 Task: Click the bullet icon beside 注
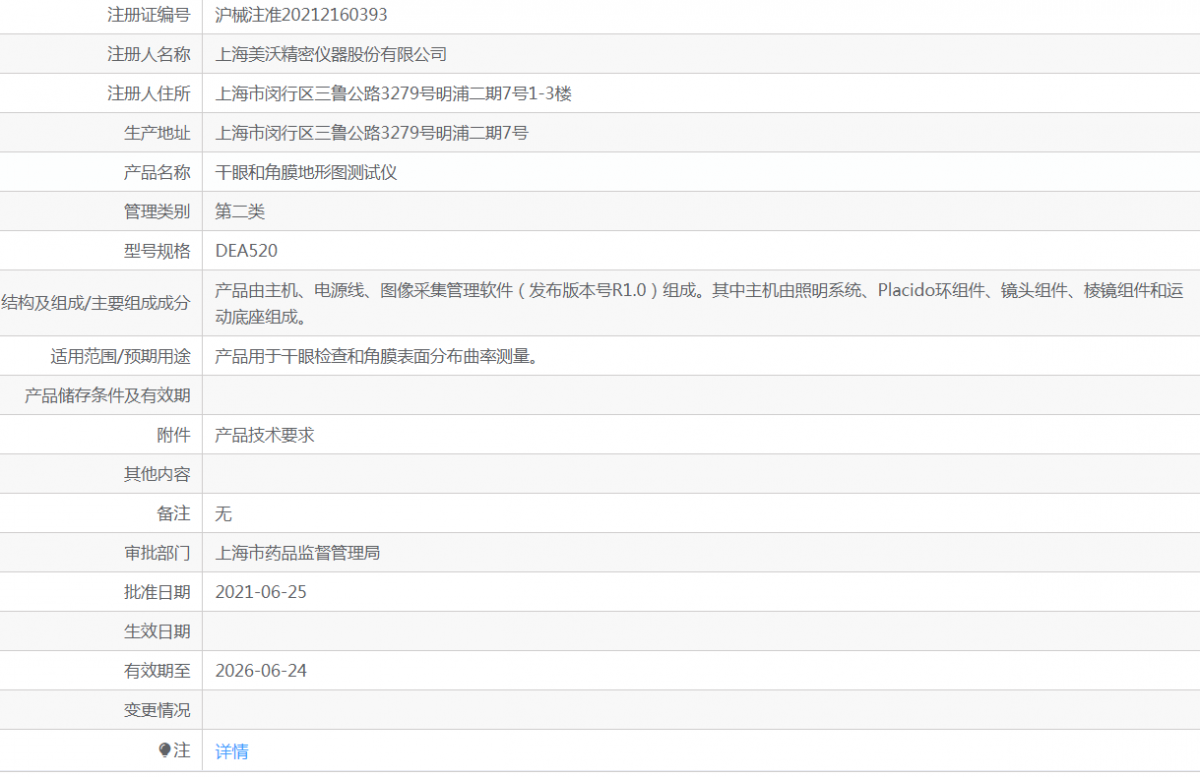pyautogui.click(x=165, y=750)
